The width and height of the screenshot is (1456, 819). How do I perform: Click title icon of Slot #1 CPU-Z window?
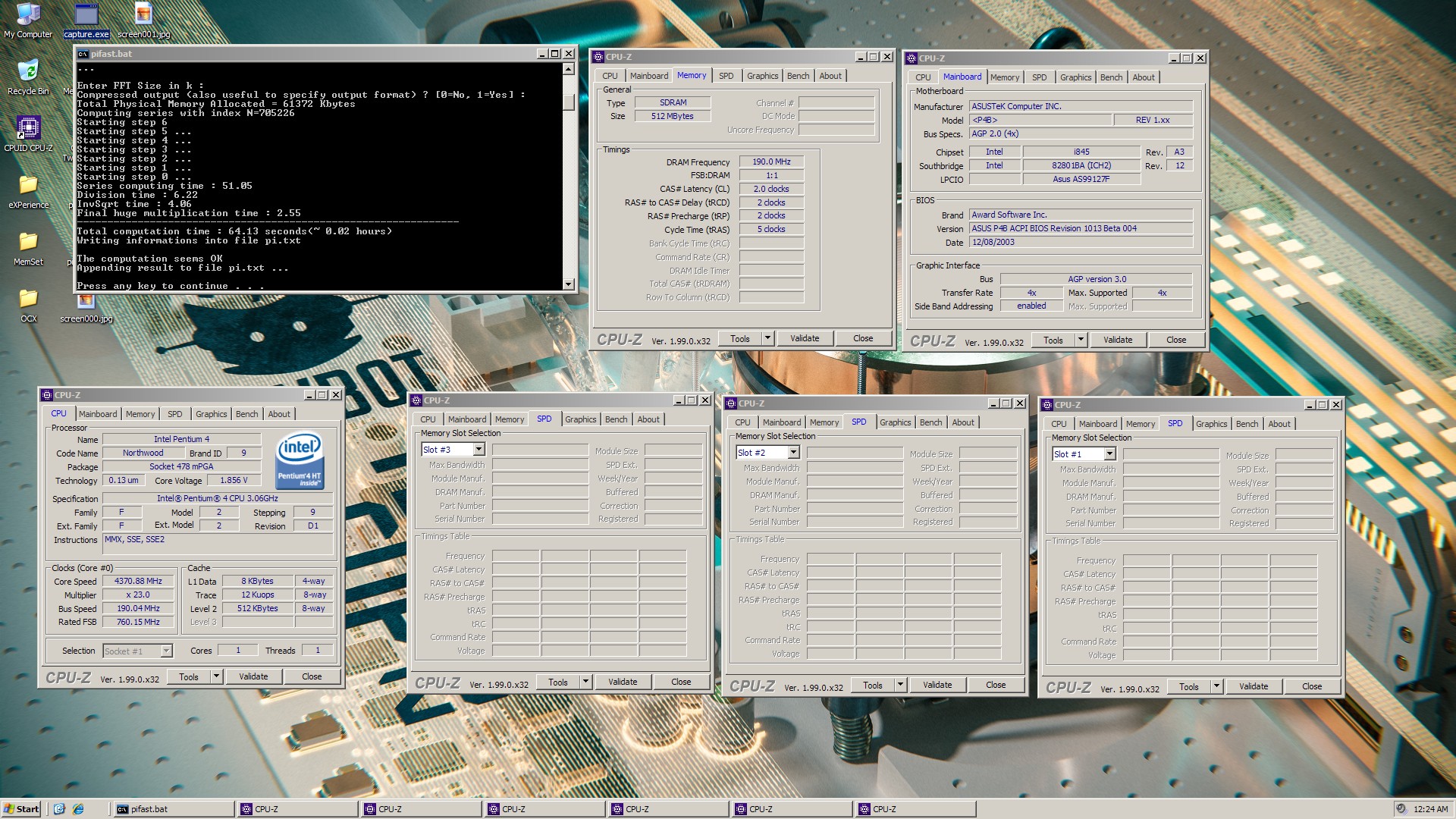1047,405
